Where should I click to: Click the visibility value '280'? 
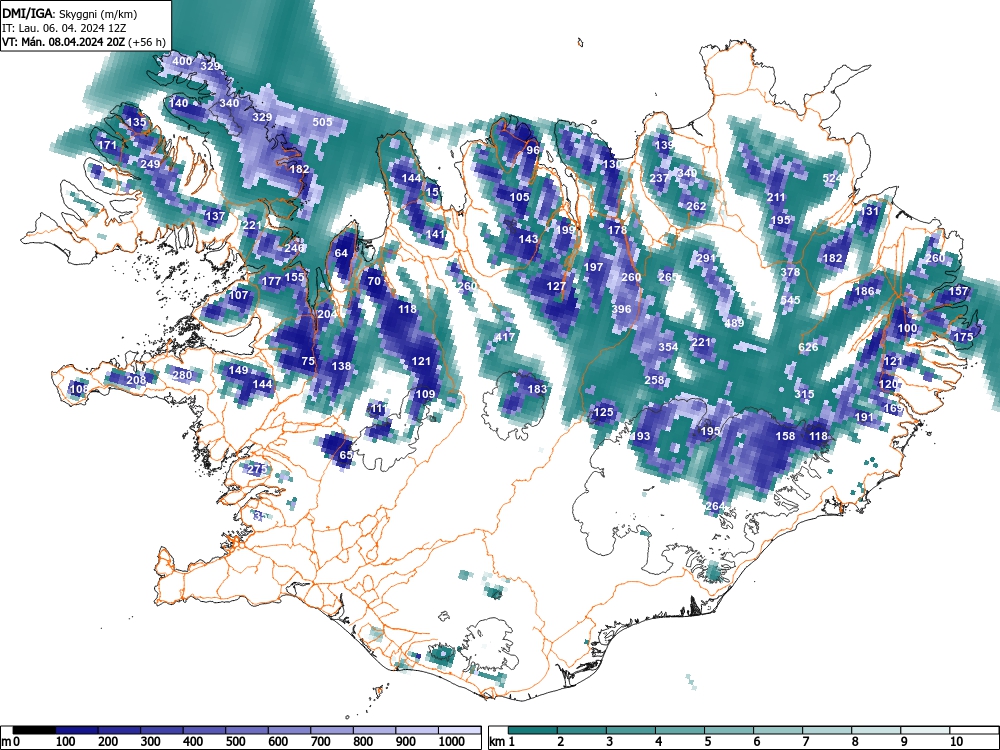182,375
